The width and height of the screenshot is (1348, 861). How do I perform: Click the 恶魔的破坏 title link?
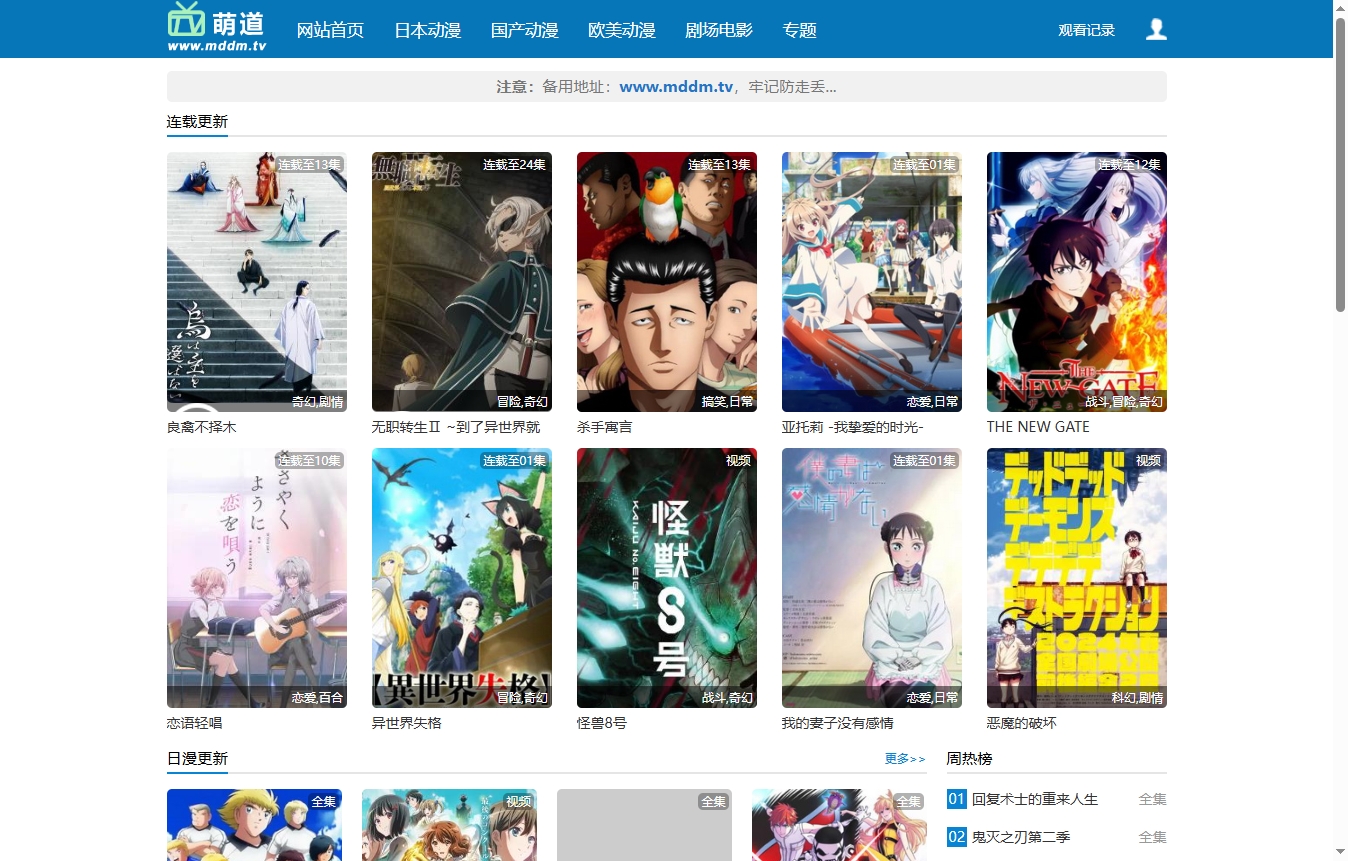click(1022, 723)
